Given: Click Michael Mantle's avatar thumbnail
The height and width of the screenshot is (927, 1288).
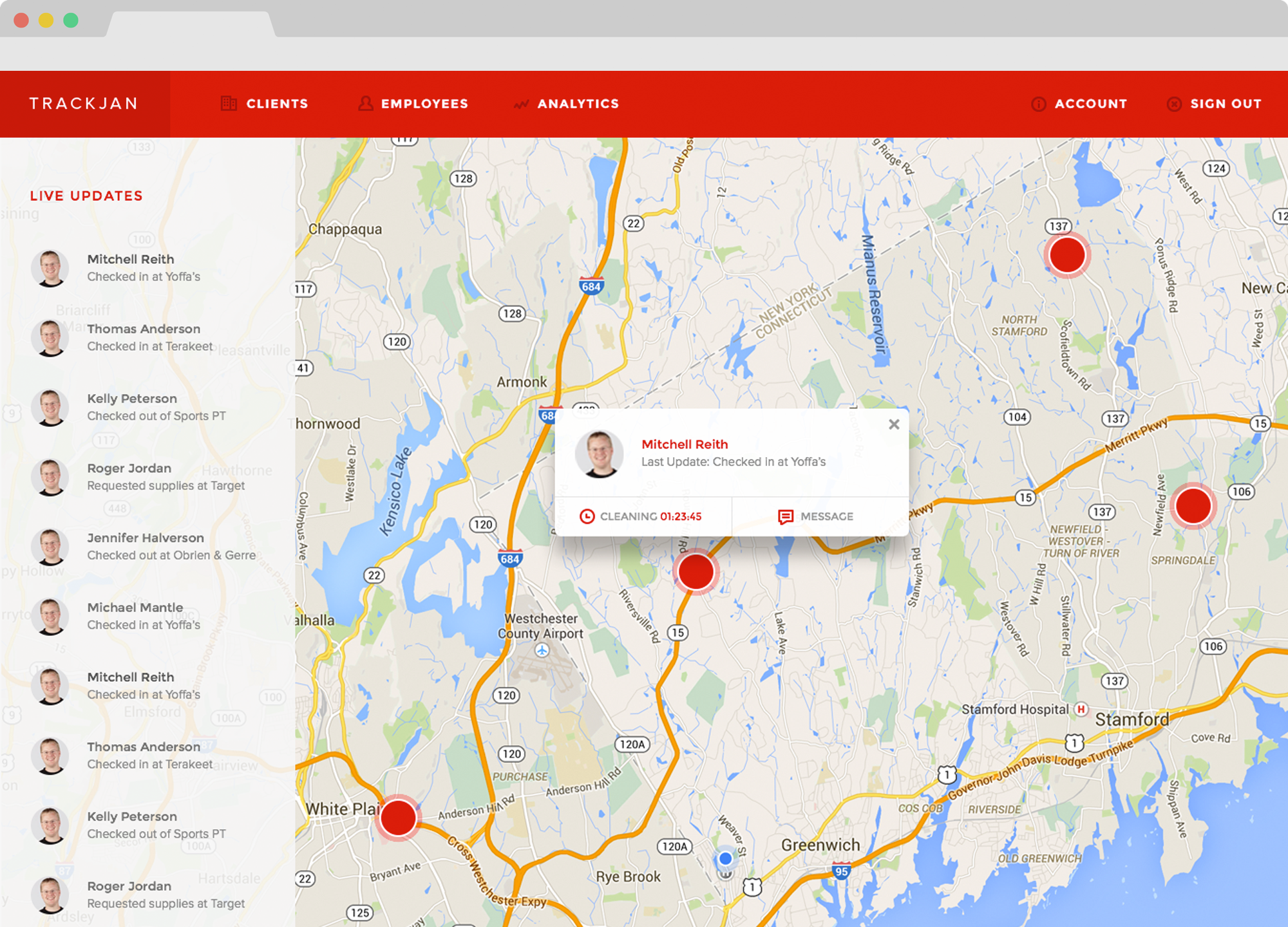Looking at the screenshot, I should pos(50,616).
